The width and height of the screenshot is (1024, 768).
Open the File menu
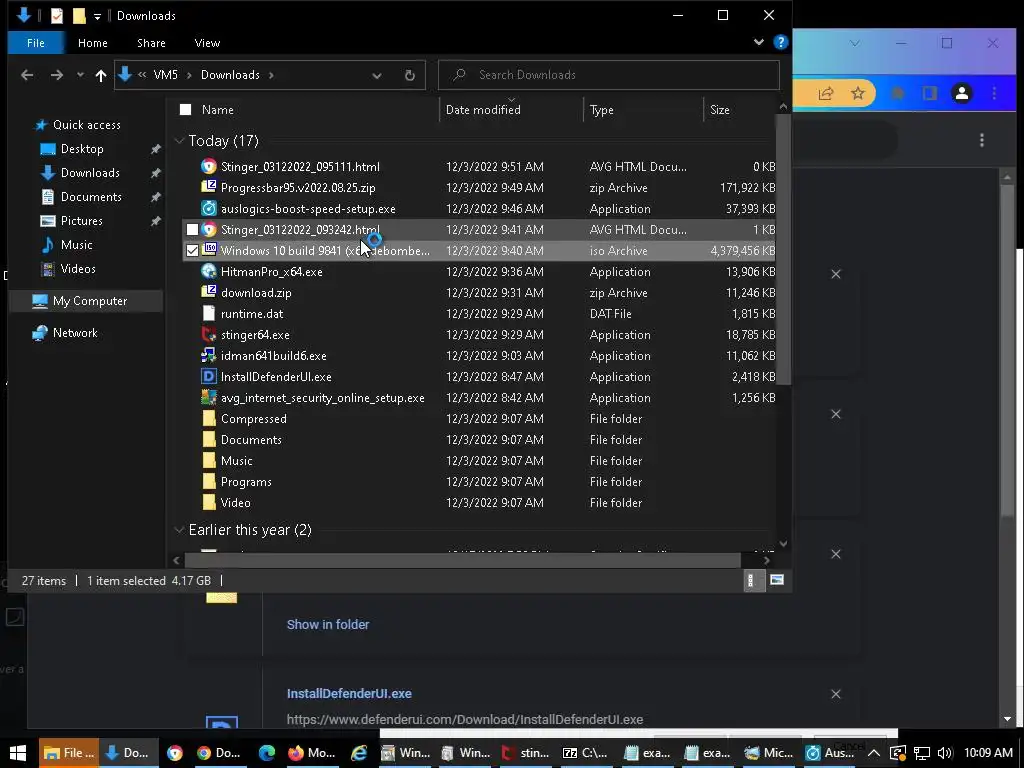[36, 43]
